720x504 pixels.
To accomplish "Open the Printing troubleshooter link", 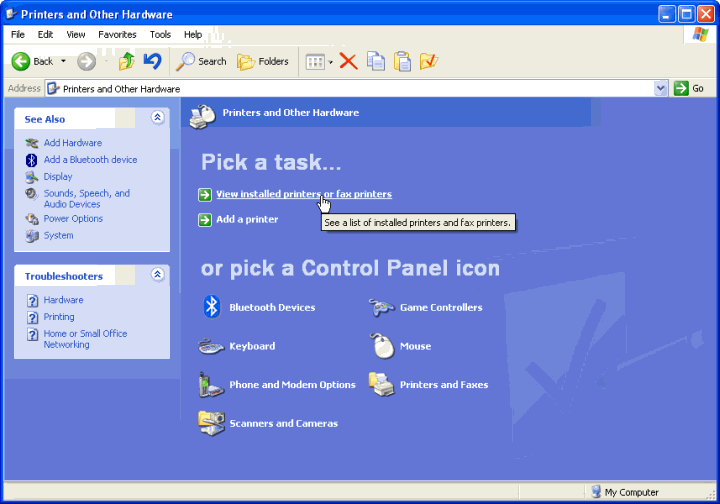I will (x=59, y=317).
